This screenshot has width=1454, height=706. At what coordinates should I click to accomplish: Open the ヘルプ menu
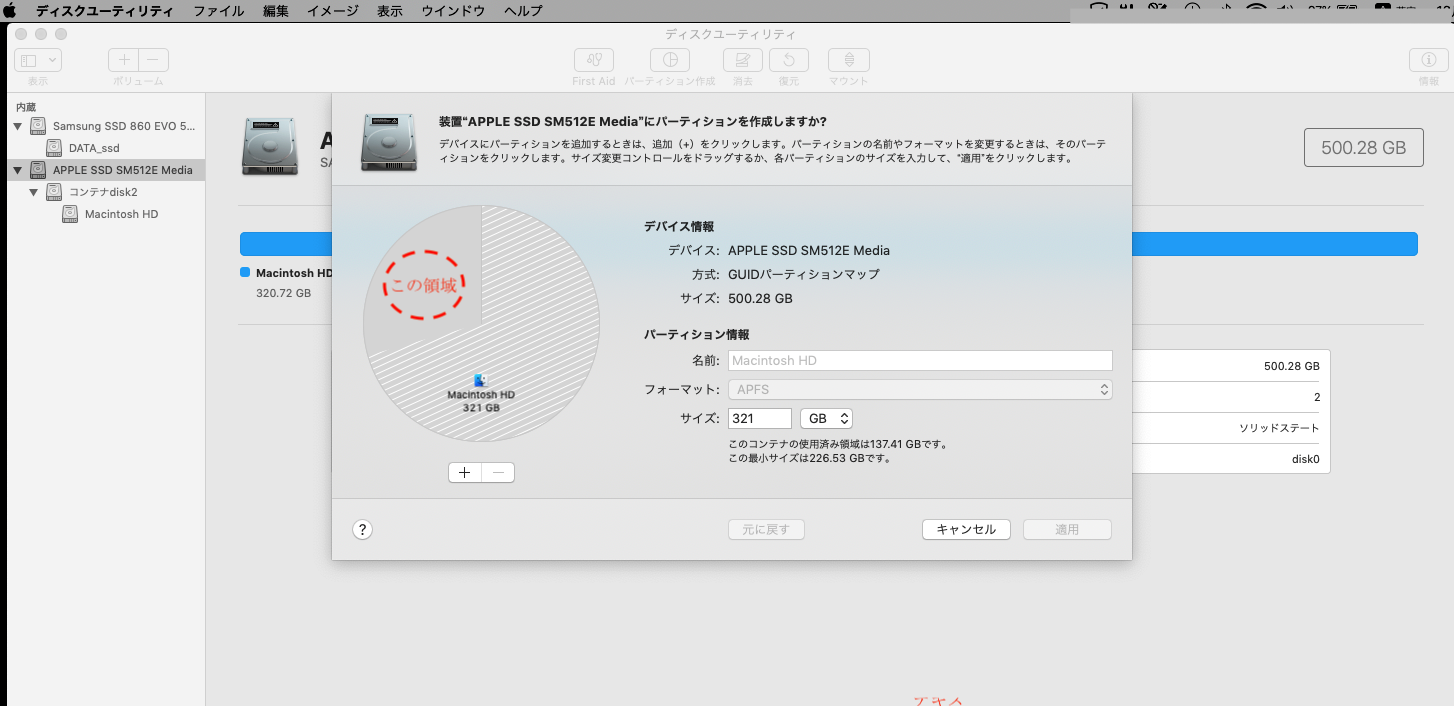(523, 11)
